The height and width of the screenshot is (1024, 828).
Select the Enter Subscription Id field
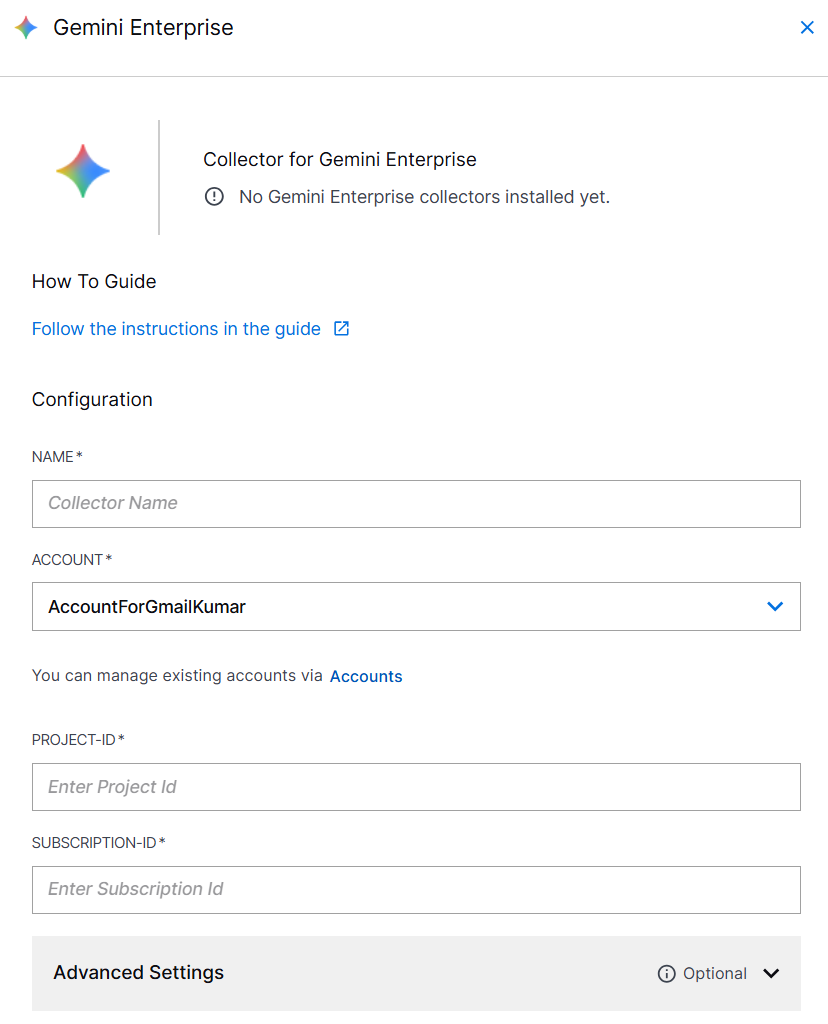416,890
